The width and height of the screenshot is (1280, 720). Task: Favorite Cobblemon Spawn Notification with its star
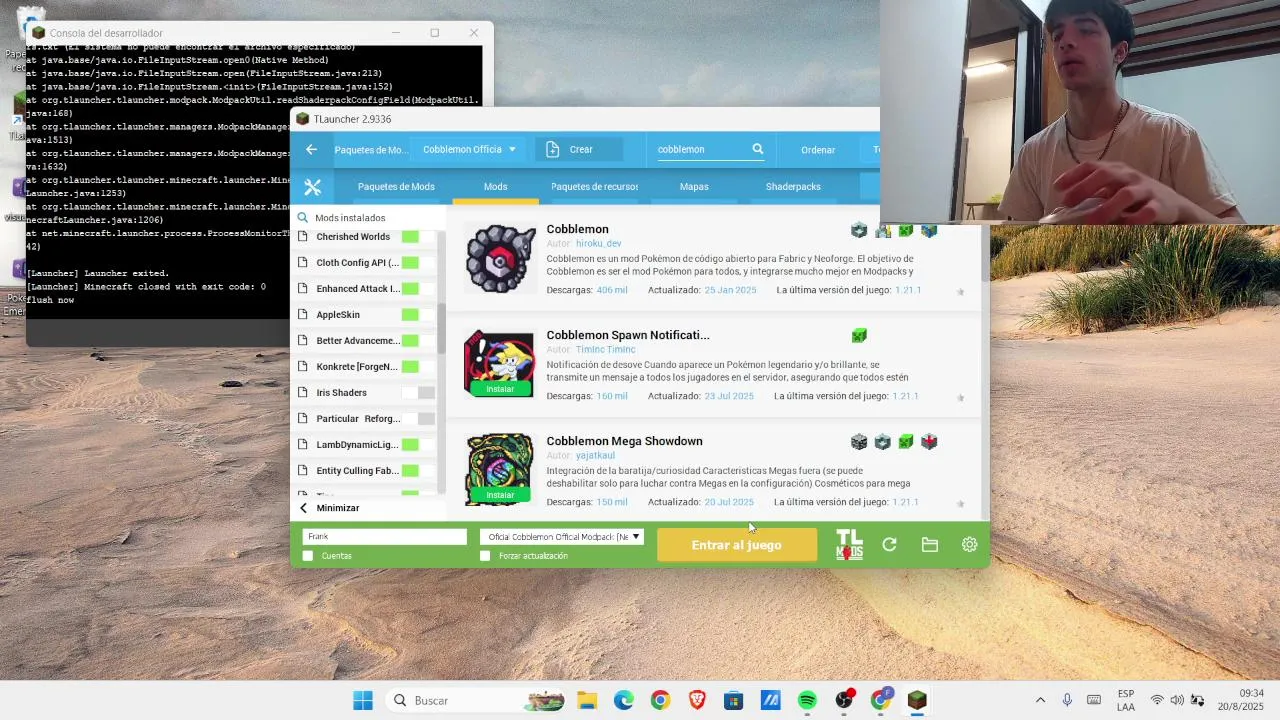(960, 398)
